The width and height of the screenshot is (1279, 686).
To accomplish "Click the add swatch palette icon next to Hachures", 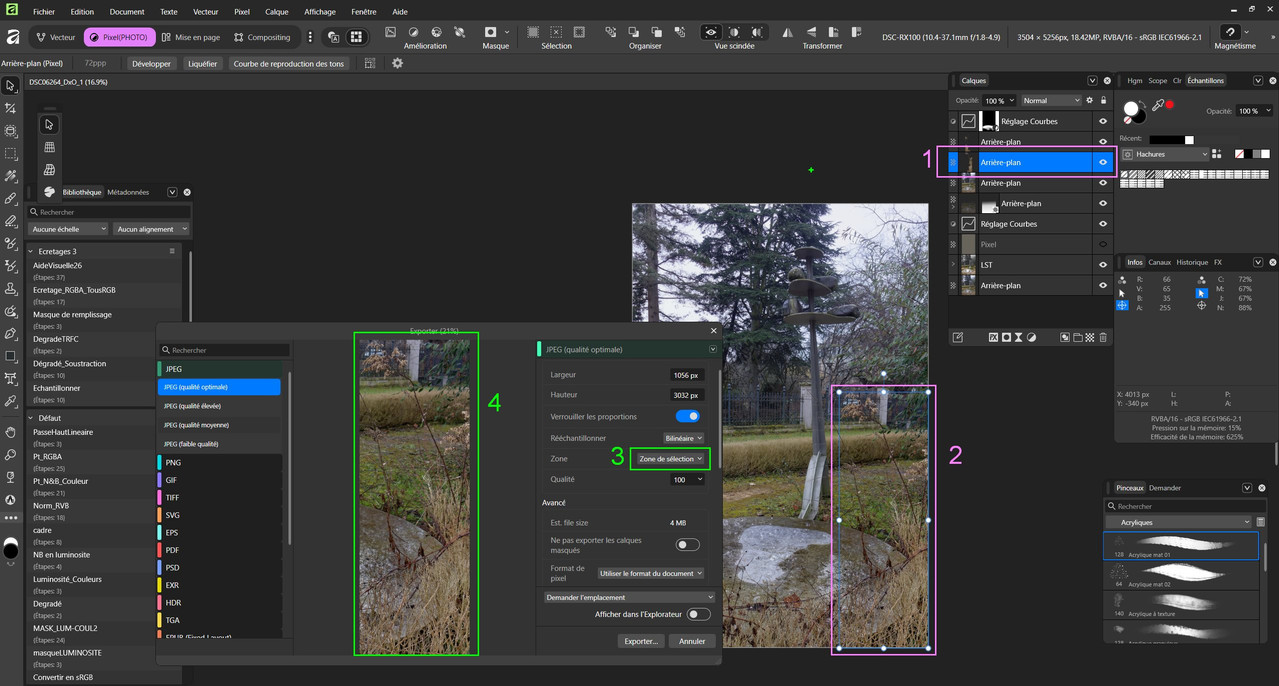I will 1217,154.
